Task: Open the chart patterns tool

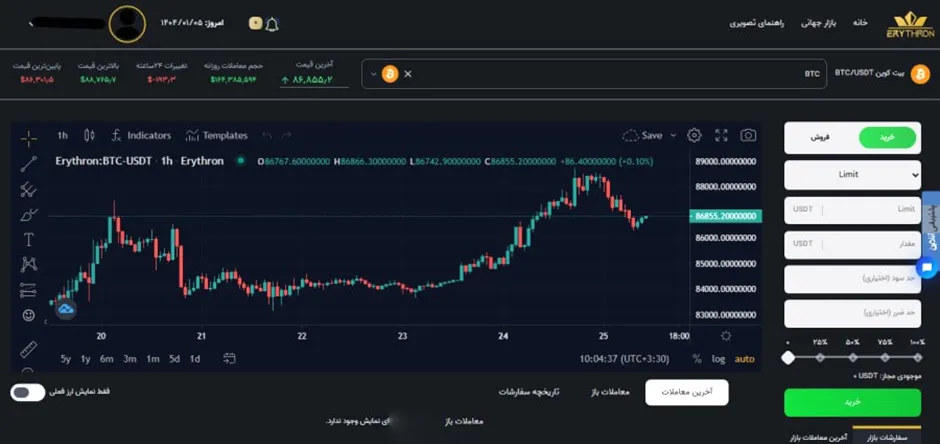Action: click(x=28, y=264)
